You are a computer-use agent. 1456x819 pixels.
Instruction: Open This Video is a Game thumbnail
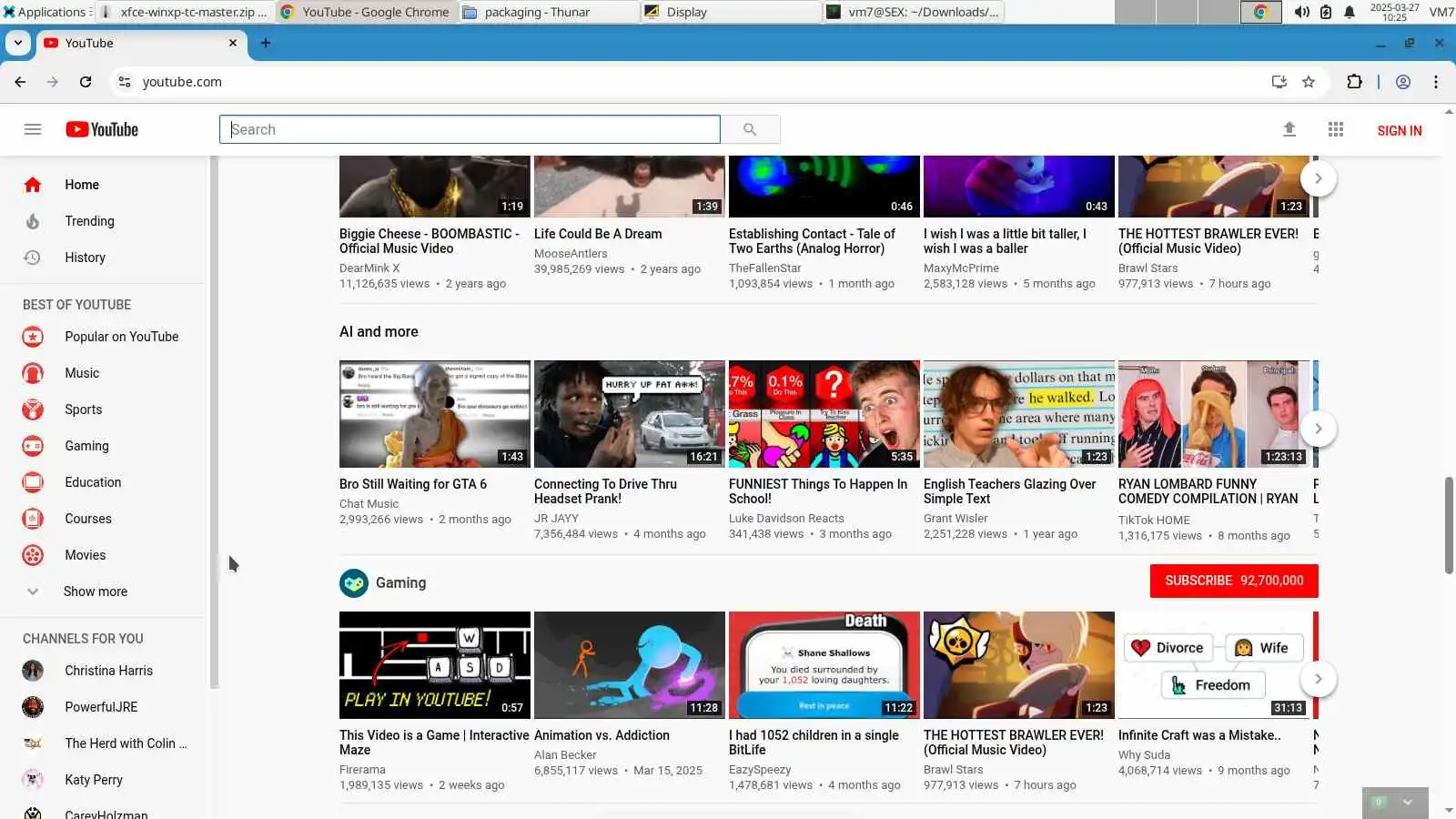point(435,665)
